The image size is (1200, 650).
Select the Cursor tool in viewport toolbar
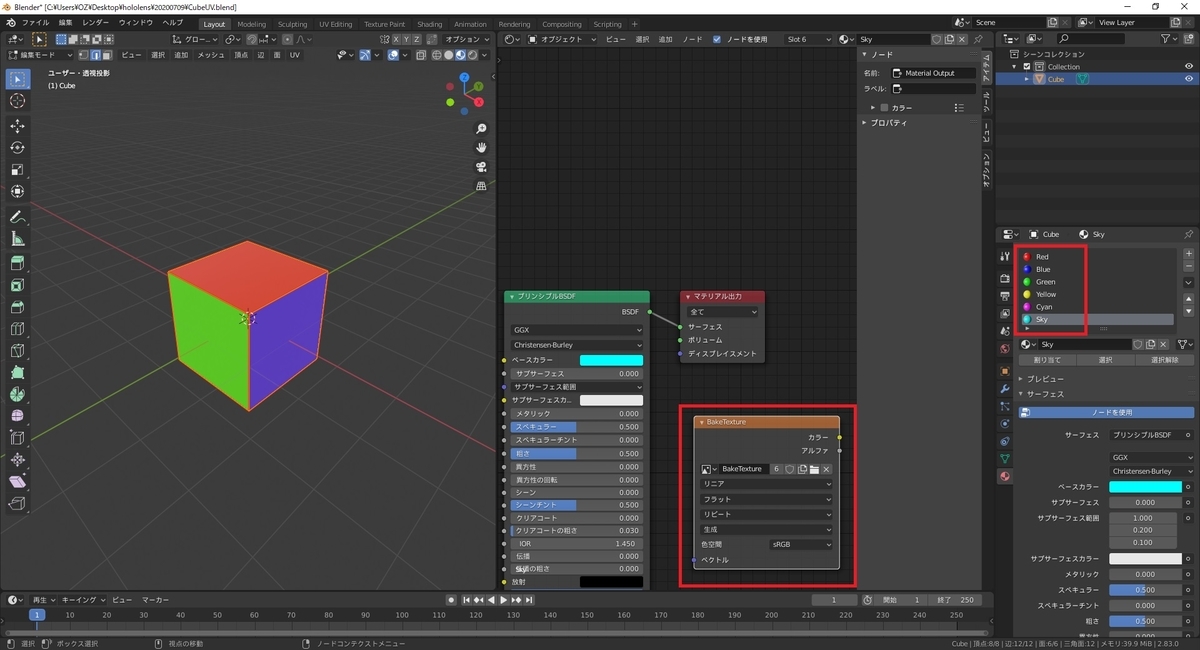[18, 101]
